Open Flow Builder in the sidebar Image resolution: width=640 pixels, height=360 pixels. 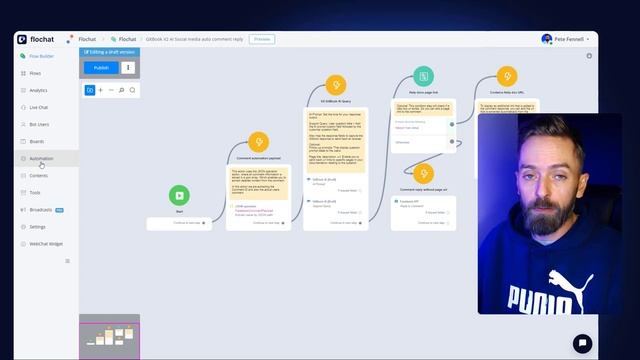click(37, 56)
